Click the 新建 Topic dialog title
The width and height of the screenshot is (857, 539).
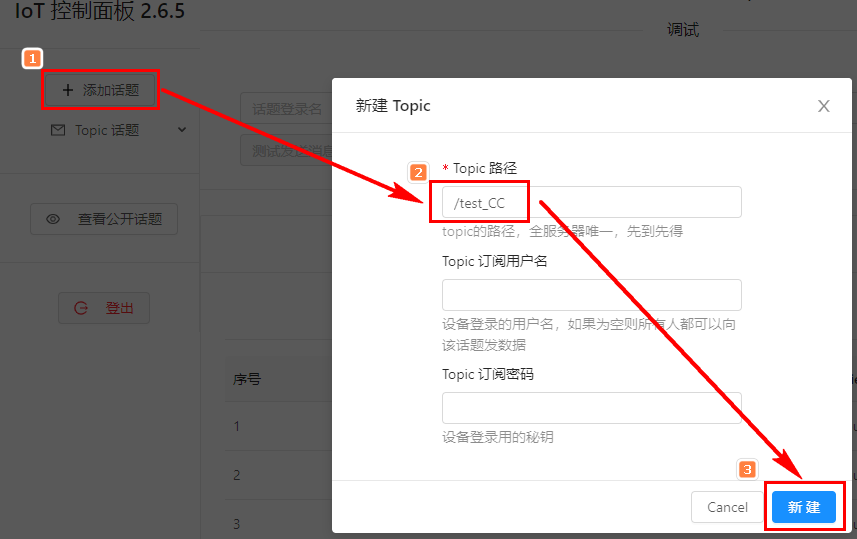click(393, 106)
